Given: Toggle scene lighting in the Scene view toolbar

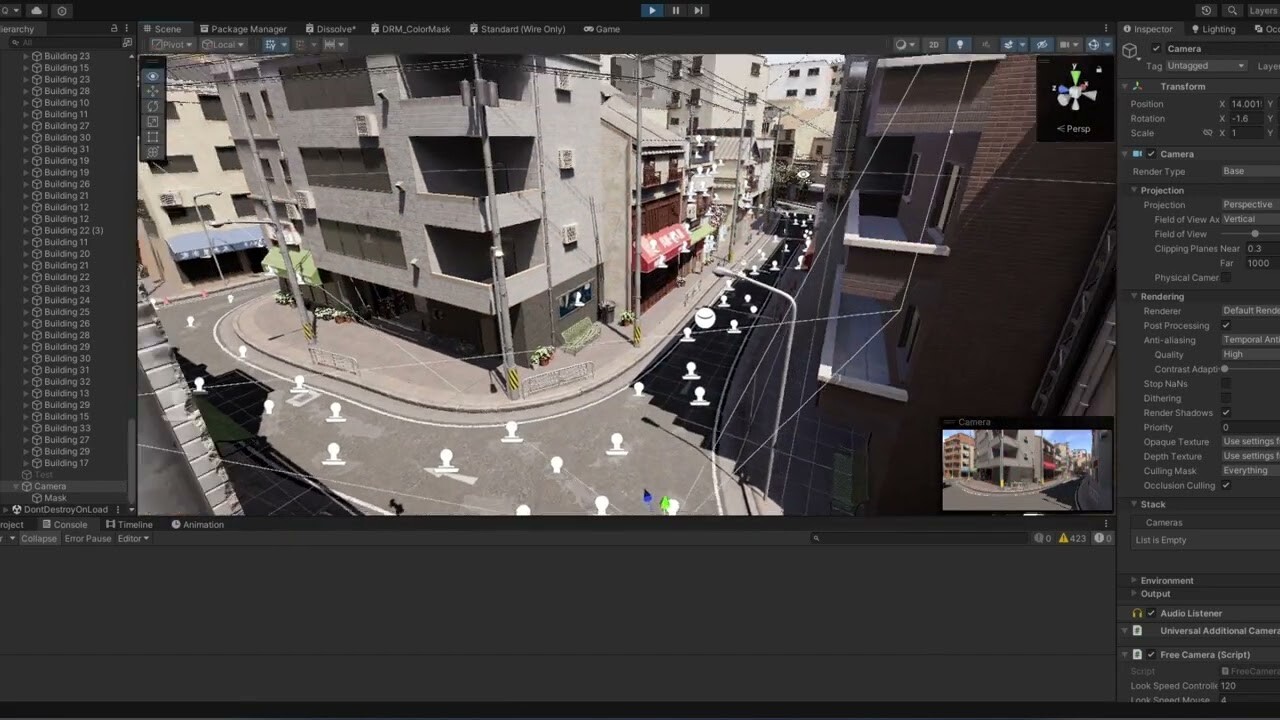Looking at the screenshot, I should pyautogui.click(x=961, y=44).
